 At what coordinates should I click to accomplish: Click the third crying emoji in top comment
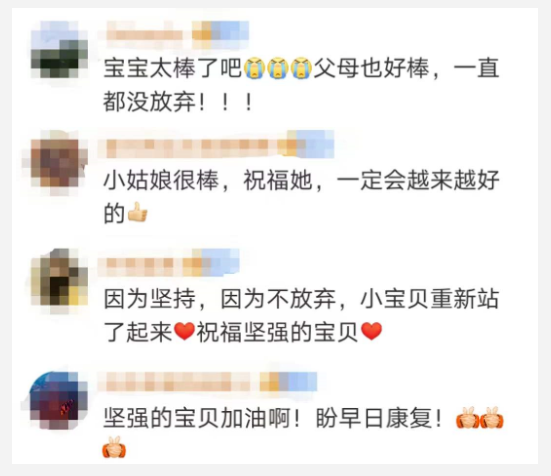pos(301,68)
